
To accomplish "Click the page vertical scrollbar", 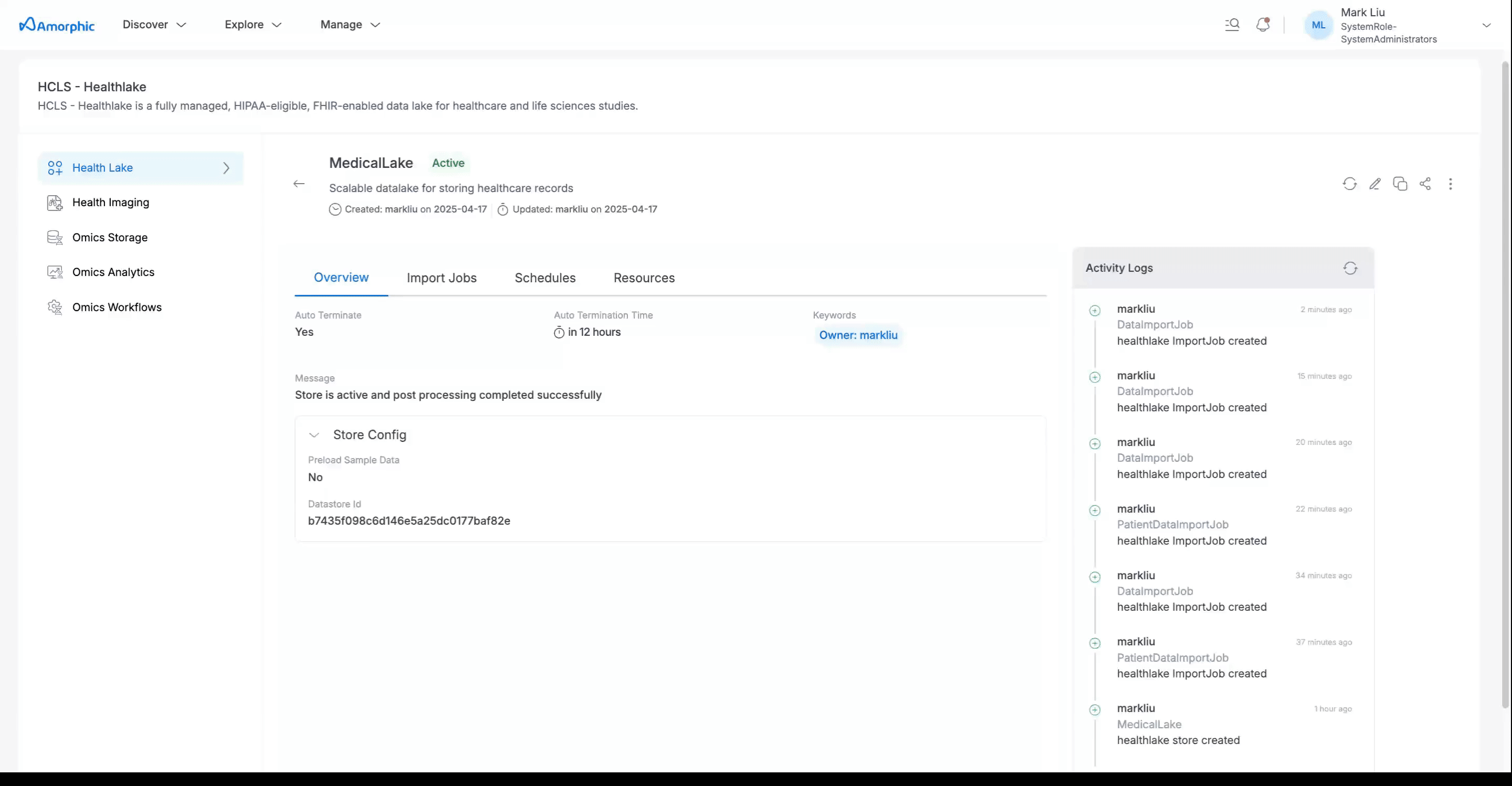I will pos(1506,384).
